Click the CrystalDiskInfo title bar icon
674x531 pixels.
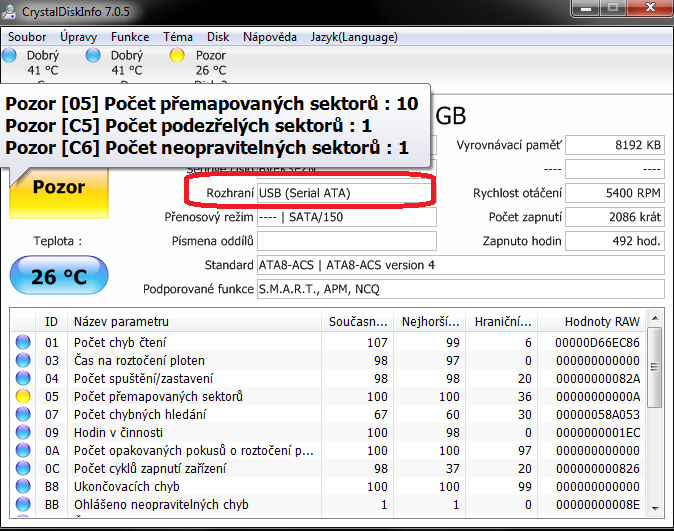coord(9,11)
